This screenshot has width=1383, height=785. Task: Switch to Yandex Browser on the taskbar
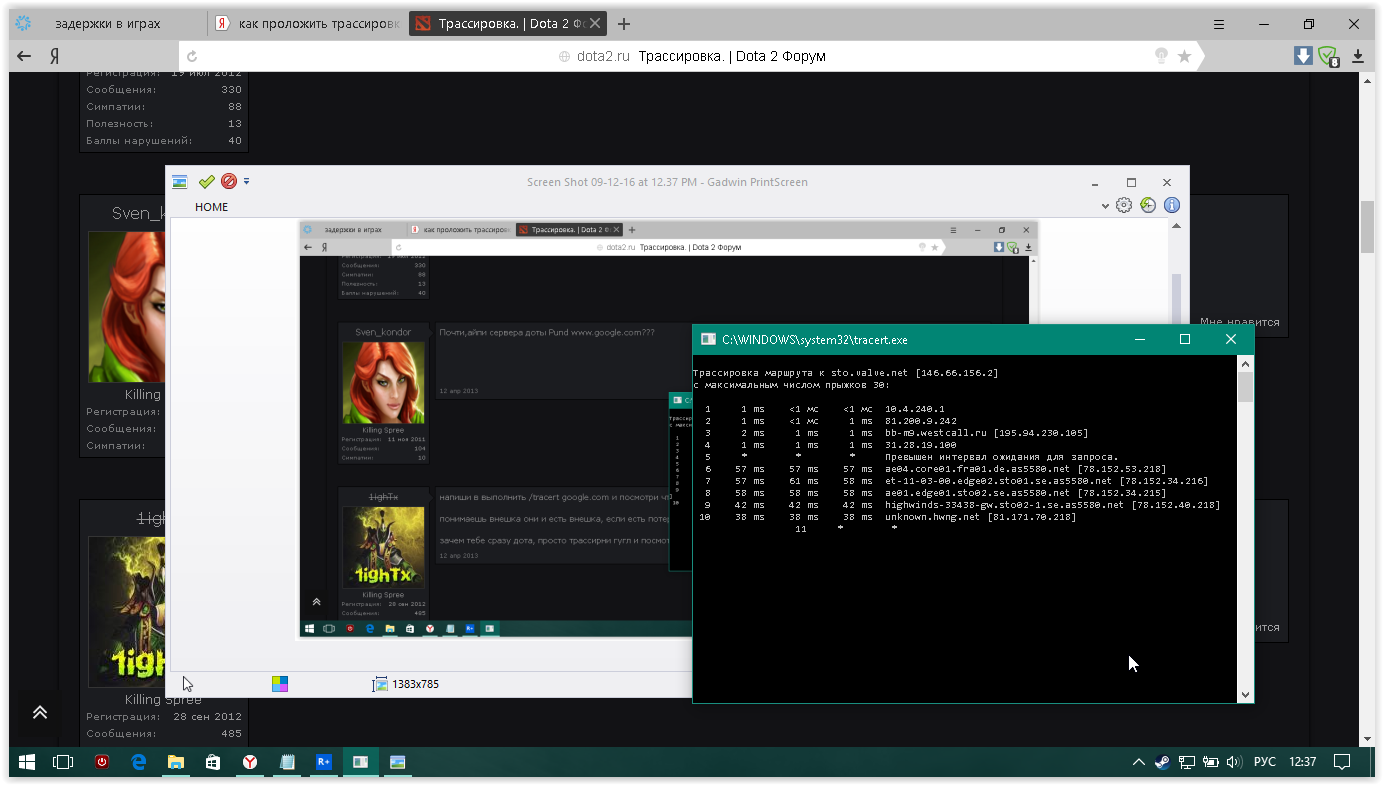pyautogui.click(x=250, y=762)
